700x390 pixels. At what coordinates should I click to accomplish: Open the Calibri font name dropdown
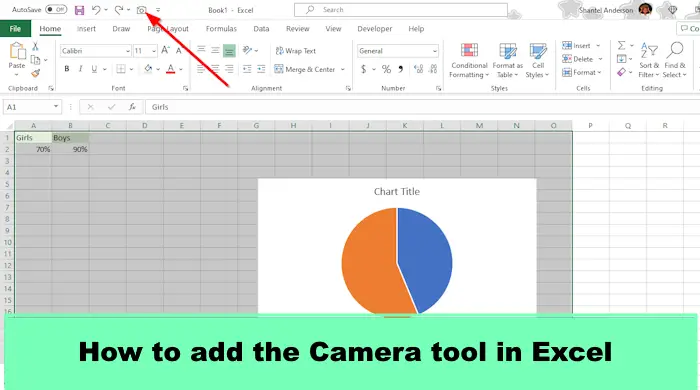[x=127, y=51]
